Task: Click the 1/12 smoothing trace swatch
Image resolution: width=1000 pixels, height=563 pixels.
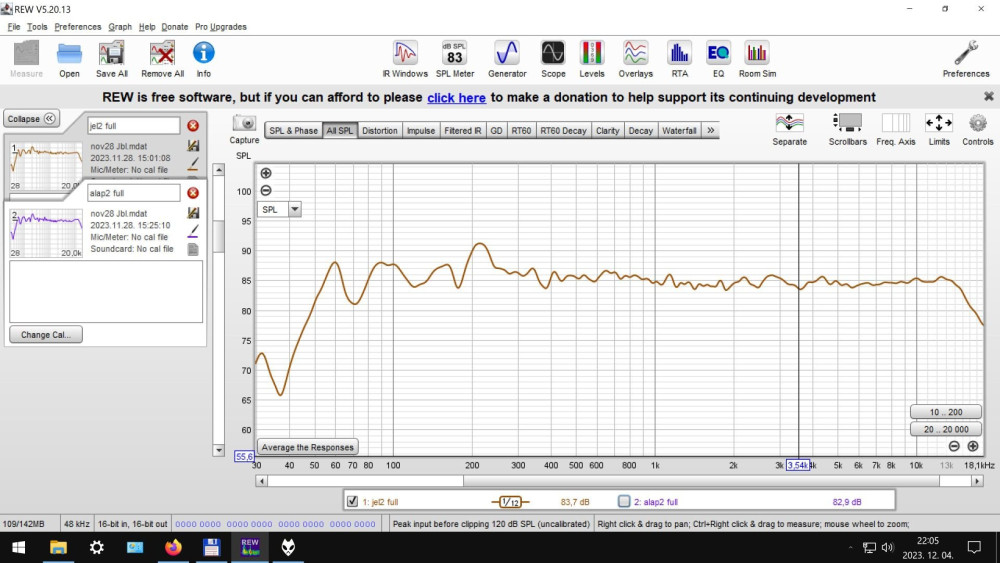Action: [x=510, y=501]
